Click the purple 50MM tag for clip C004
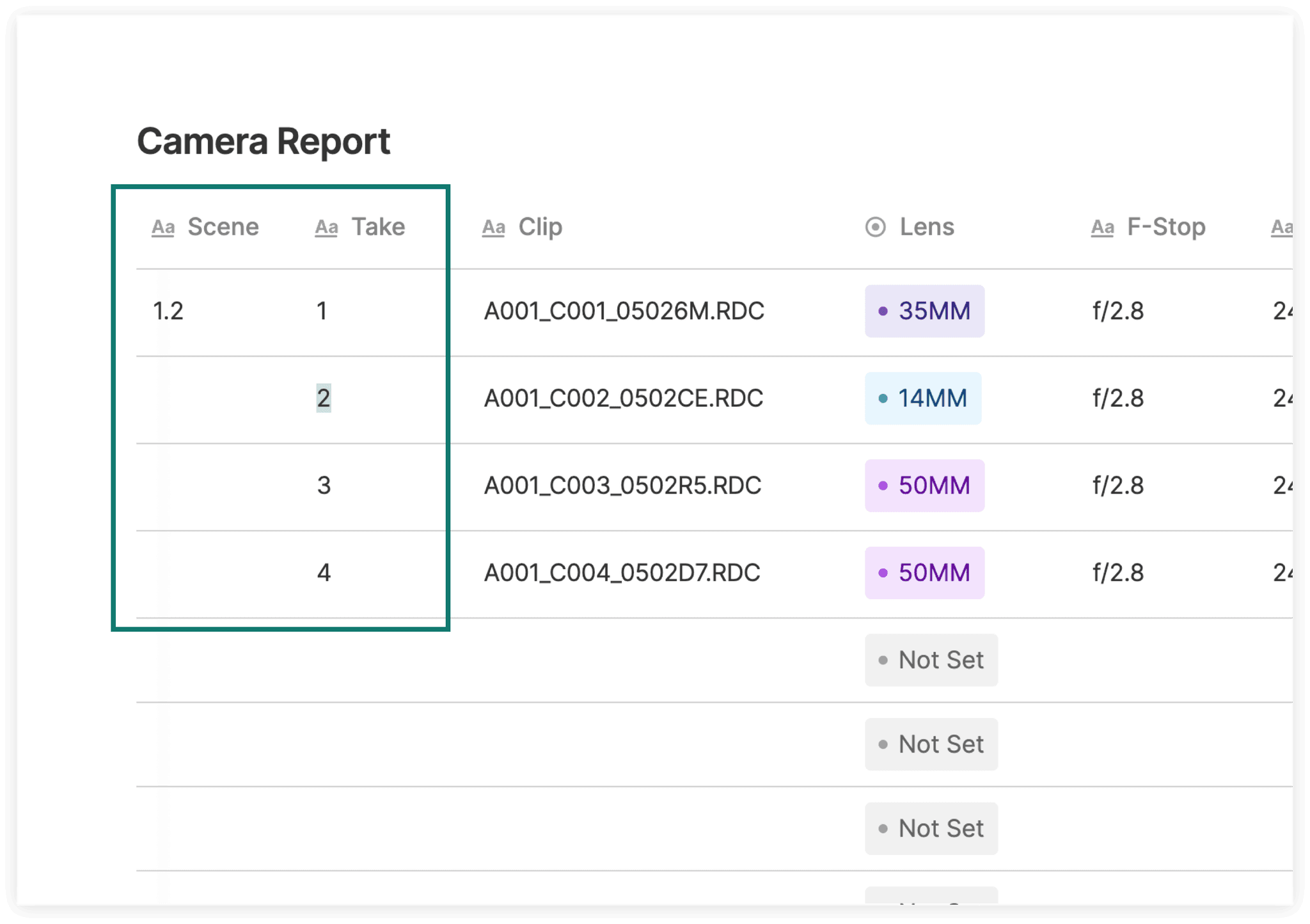The image size is (1310, 924). [x=924, y=573]
